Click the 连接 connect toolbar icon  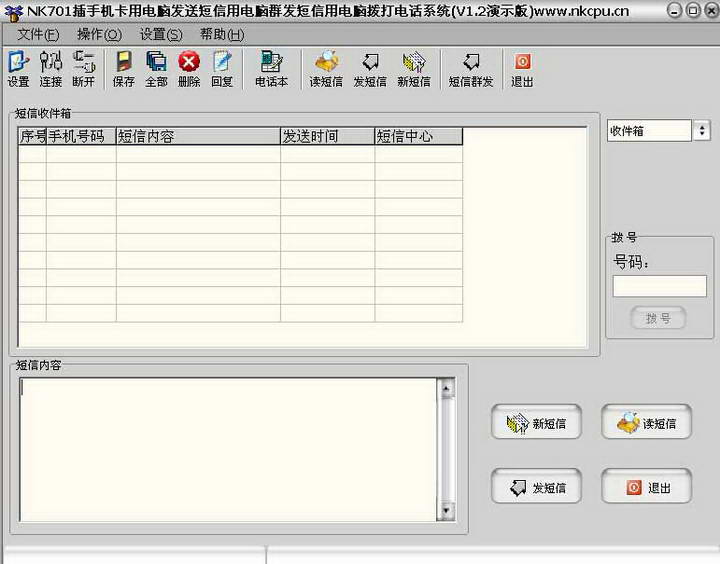pyautogui.click(x=51, y=69)
